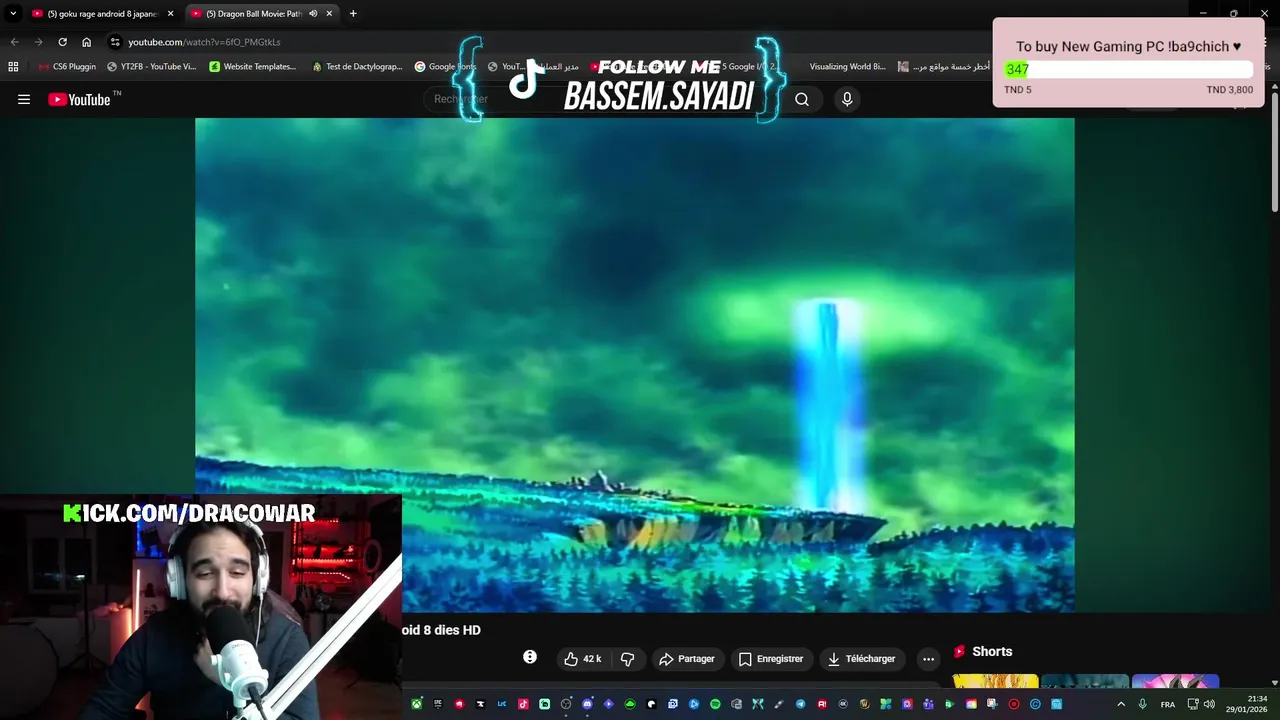Viewport: 1280px width, 720px height.
Task: Close the Dragon Ball Movie tab
Action: point(329,14)
